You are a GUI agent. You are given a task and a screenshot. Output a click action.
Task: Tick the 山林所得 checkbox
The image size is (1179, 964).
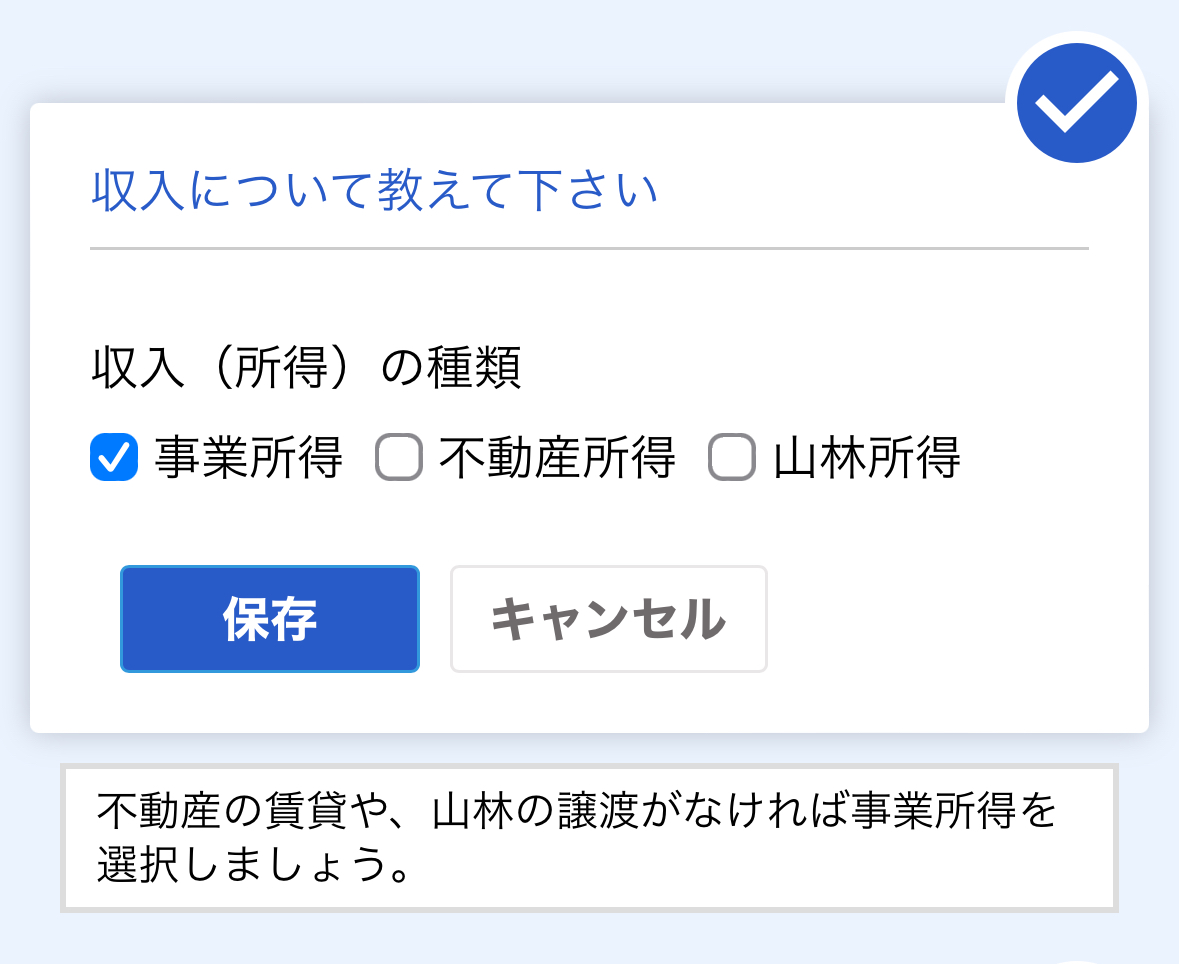(732, 457)
